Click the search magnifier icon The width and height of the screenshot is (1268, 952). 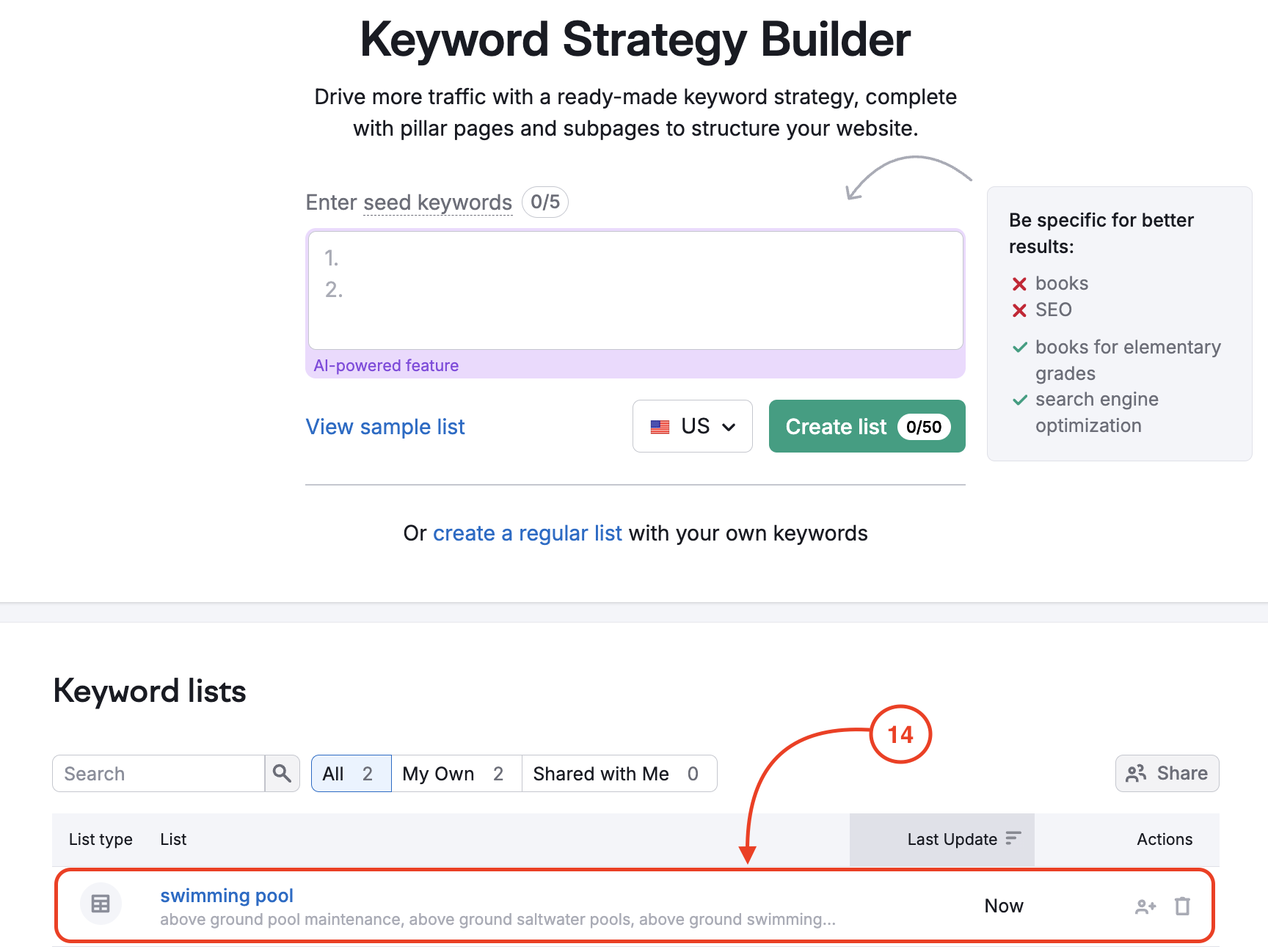(x=282, y=773)
